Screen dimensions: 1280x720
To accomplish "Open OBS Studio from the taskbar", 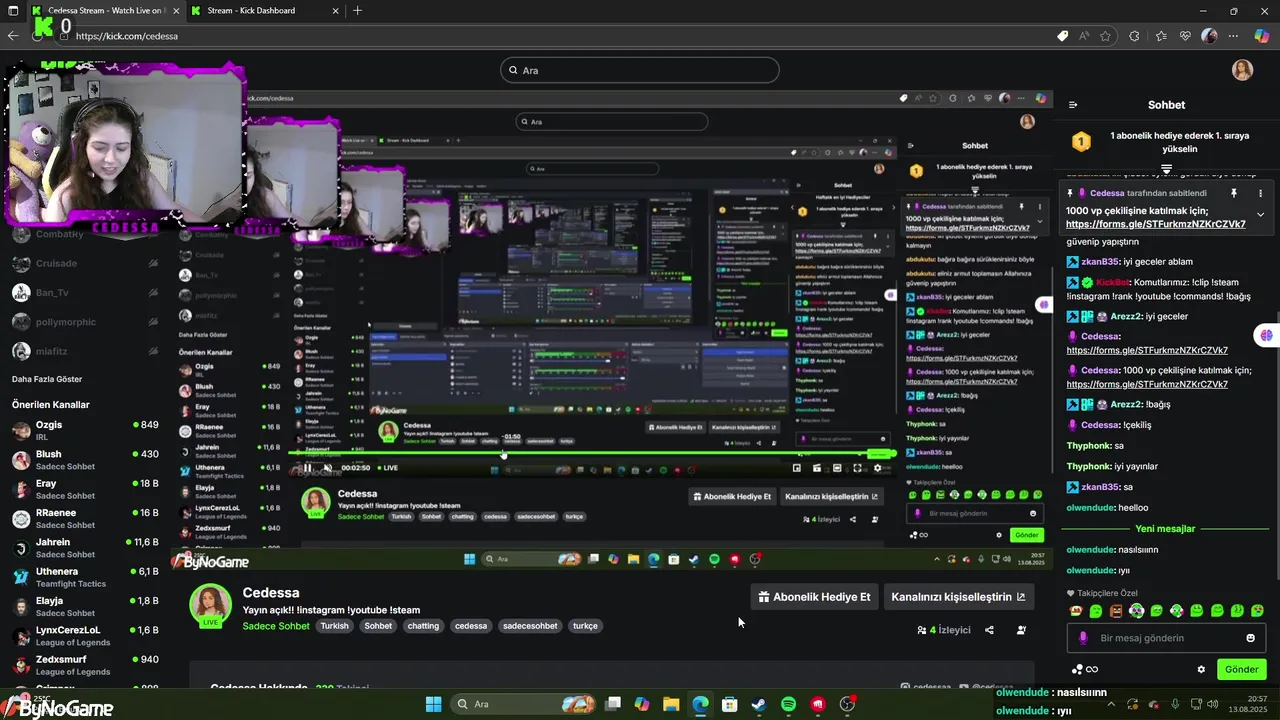I will pos(847,704).
